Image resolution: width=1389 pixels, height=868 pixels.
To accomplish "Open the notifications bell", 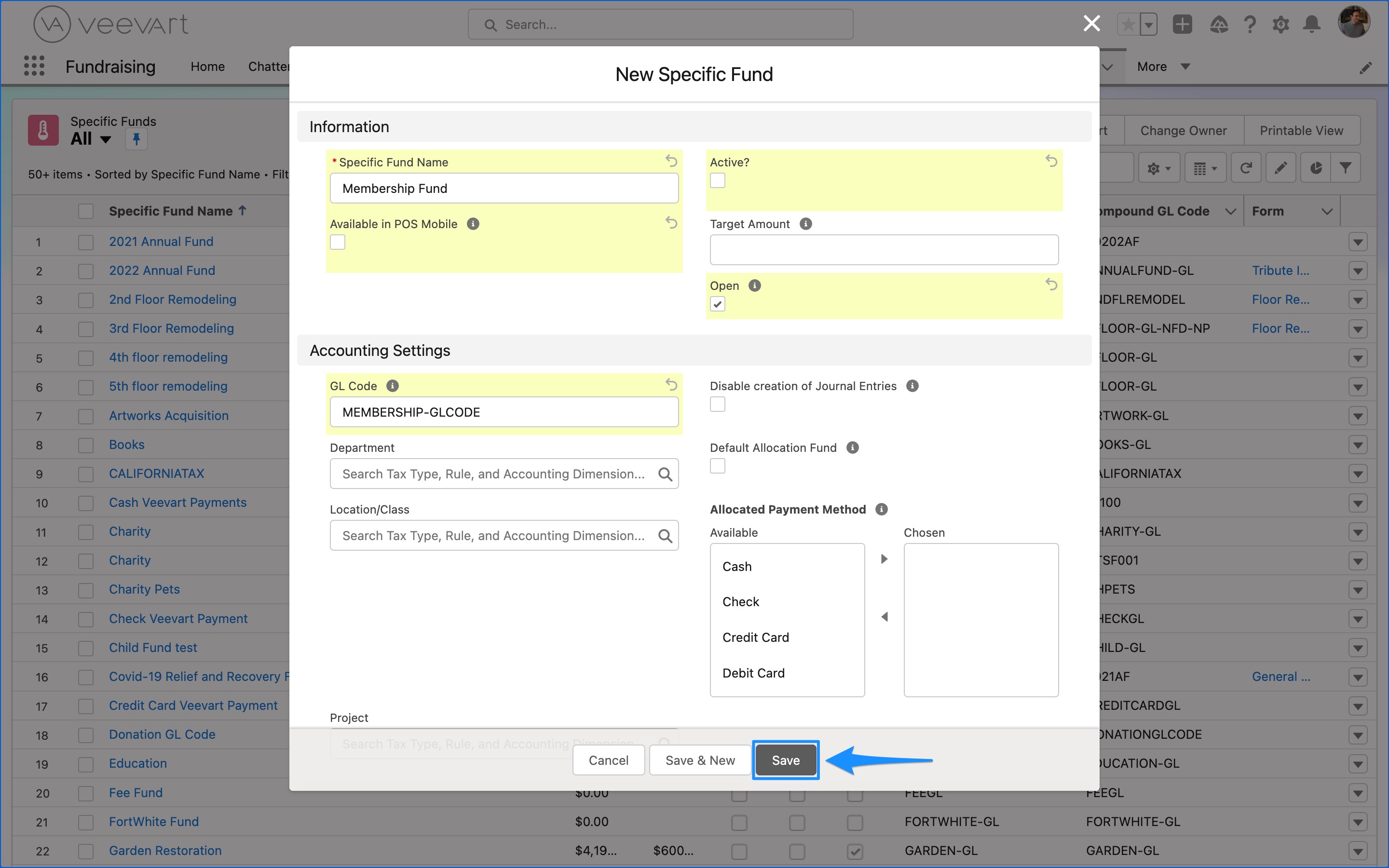I will point(1311,24).
